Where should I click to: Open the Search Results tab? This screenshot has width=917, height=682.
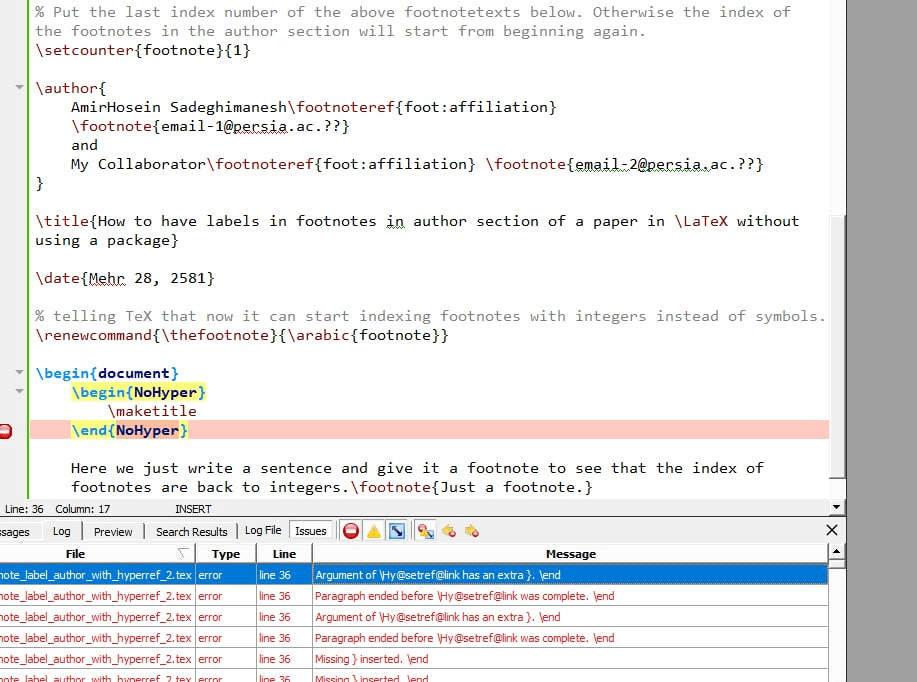tap(191, 531)
